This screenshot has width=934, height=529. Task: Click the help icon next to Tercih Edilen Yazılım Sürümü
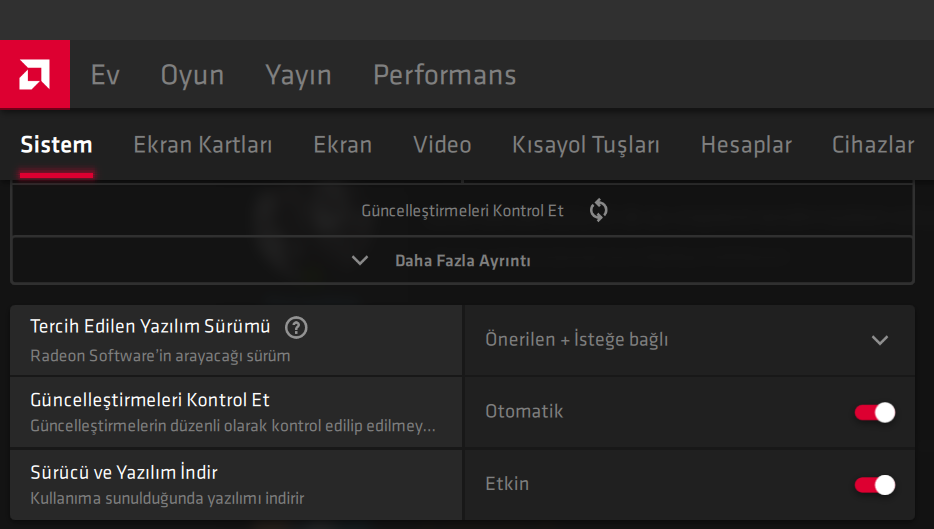(296, 327)
